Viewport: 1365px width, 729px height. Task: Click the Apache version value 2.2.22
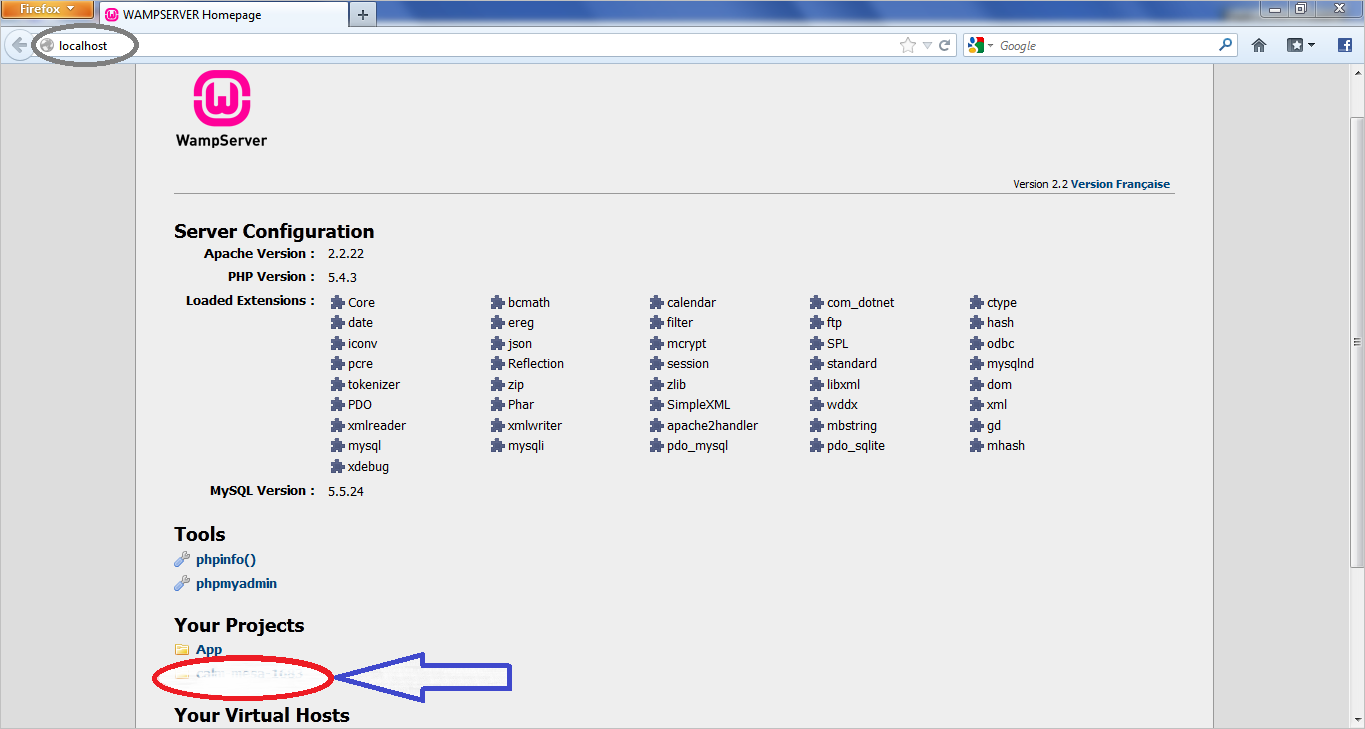346,254
